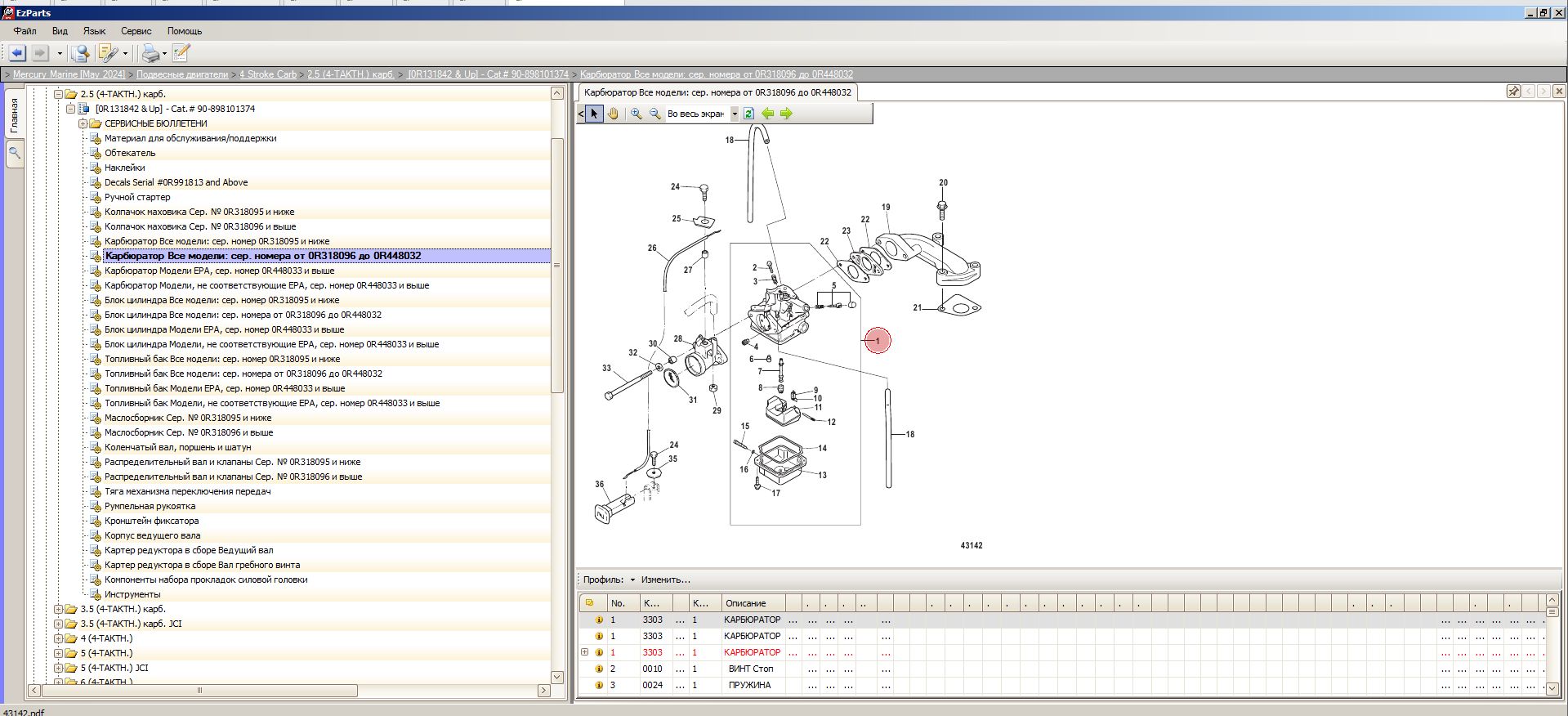The height and width of the screenshot is (716, 1568).
Task: Open the document search toolbar icon
Action: (80, 54)
